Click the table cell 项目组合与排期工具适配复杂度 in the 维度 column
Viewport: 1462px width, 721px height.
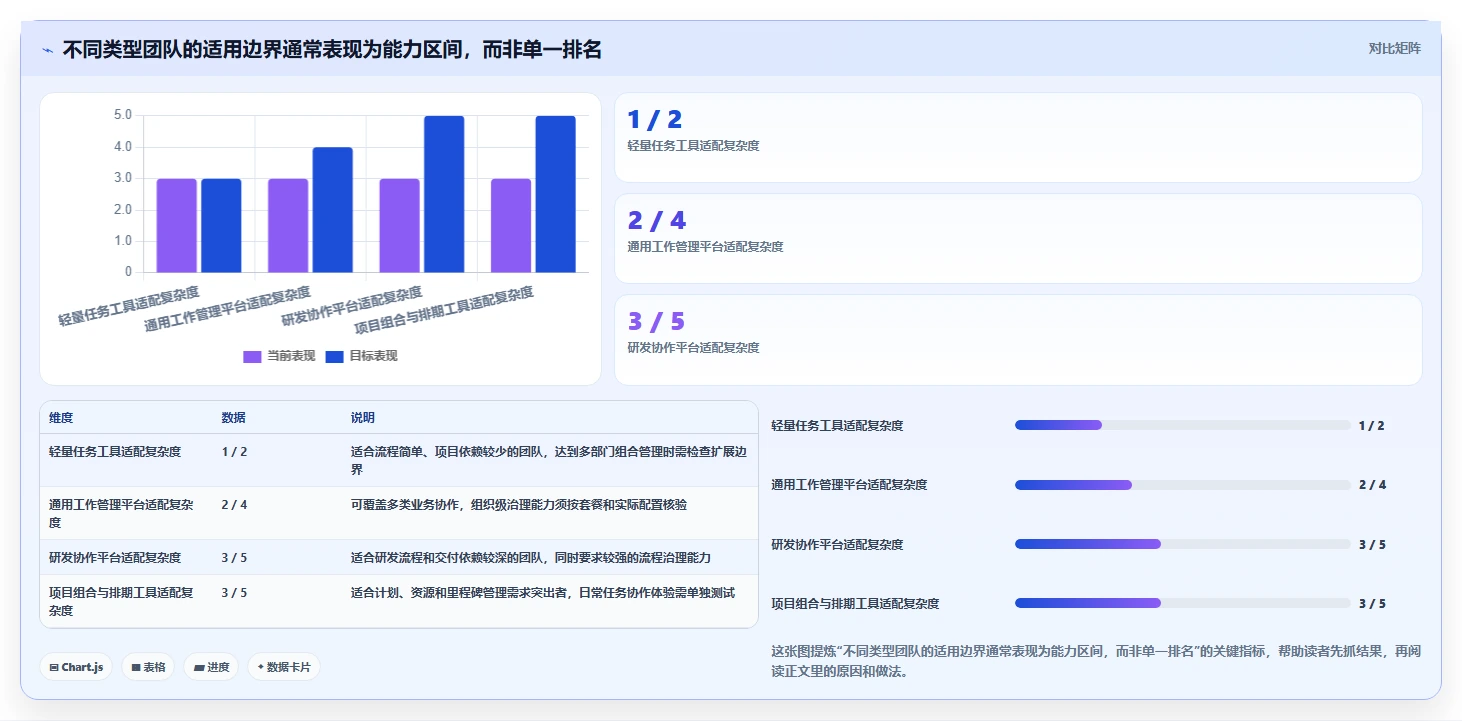[121, 602]
